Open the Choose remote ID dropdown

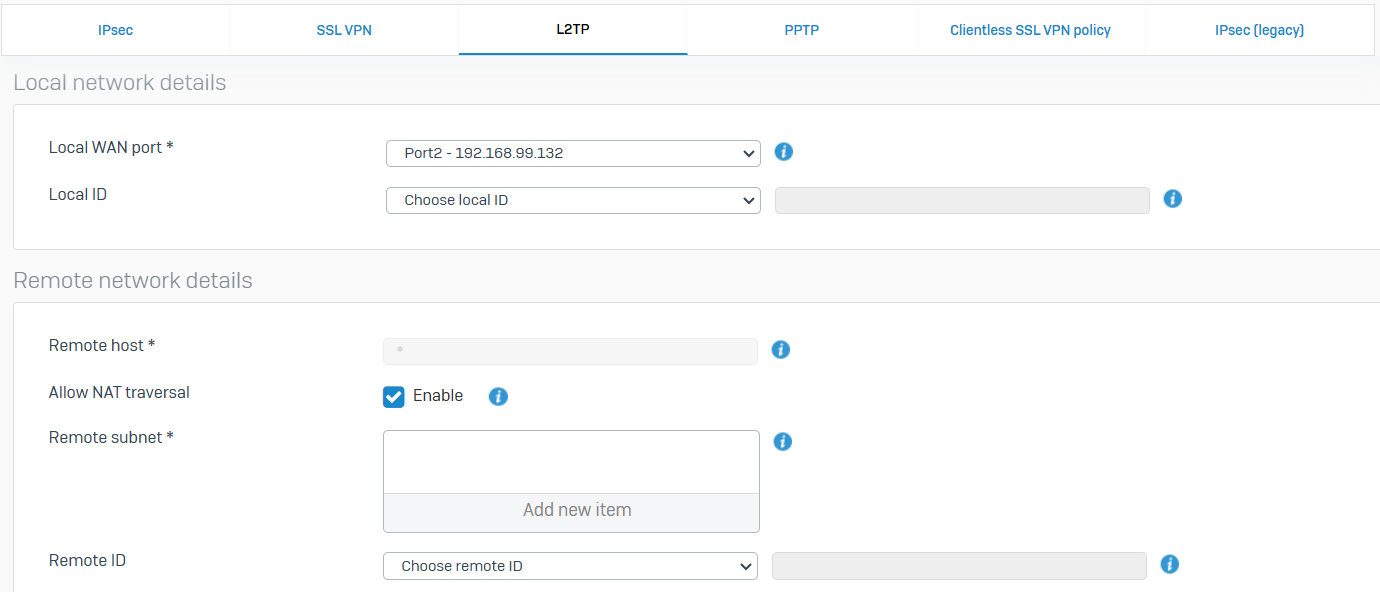(x=570, y=566)
